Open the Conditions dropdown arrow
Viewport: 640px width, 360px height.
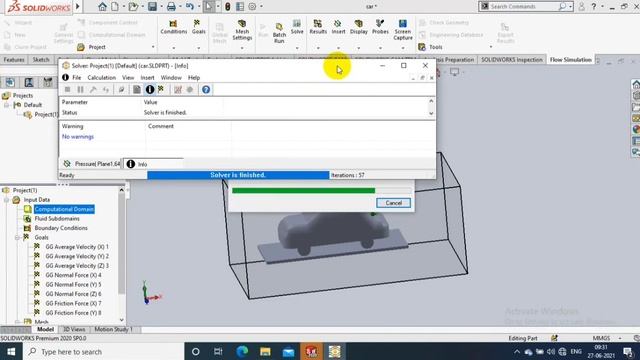173,48
